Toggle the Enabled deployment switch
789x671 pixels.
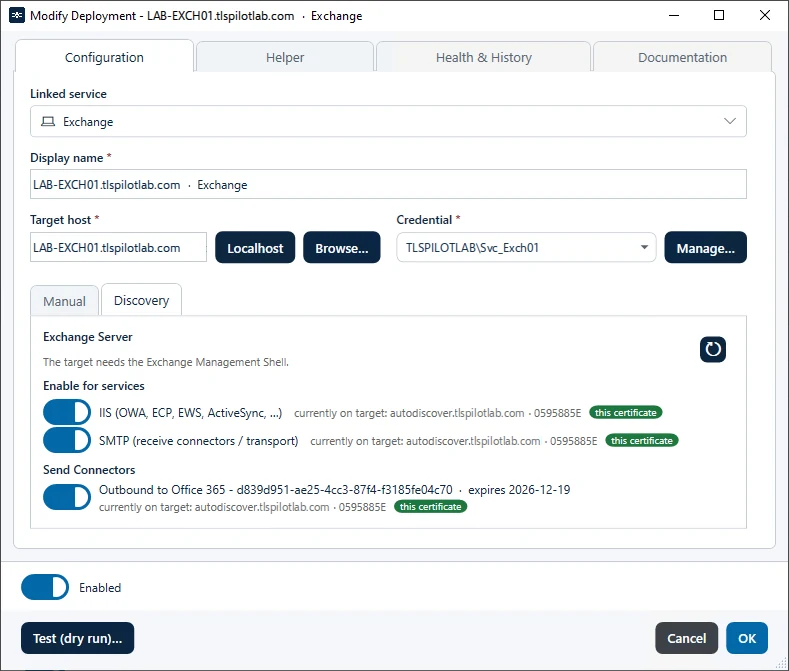coord(45,587)
